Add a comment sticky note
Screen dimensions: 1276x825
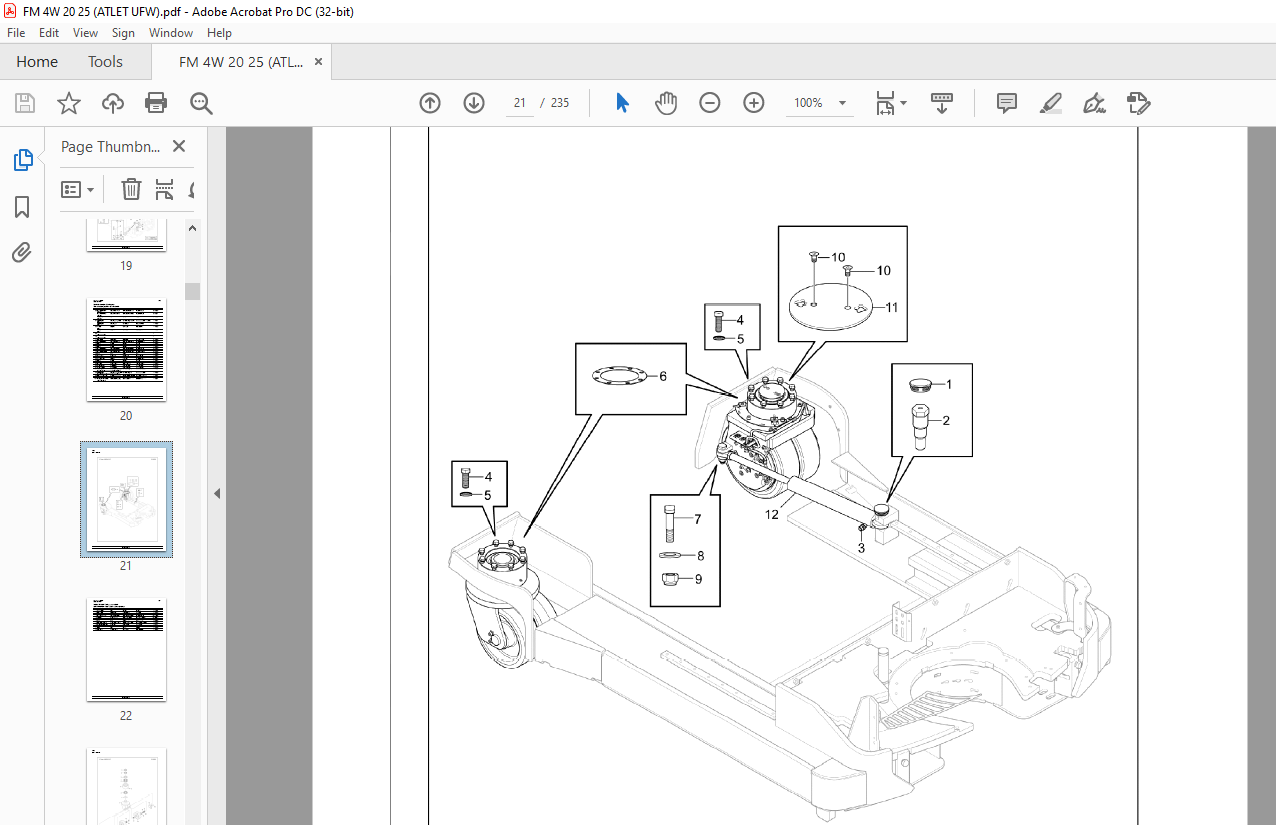click(x=1007, y=103)
